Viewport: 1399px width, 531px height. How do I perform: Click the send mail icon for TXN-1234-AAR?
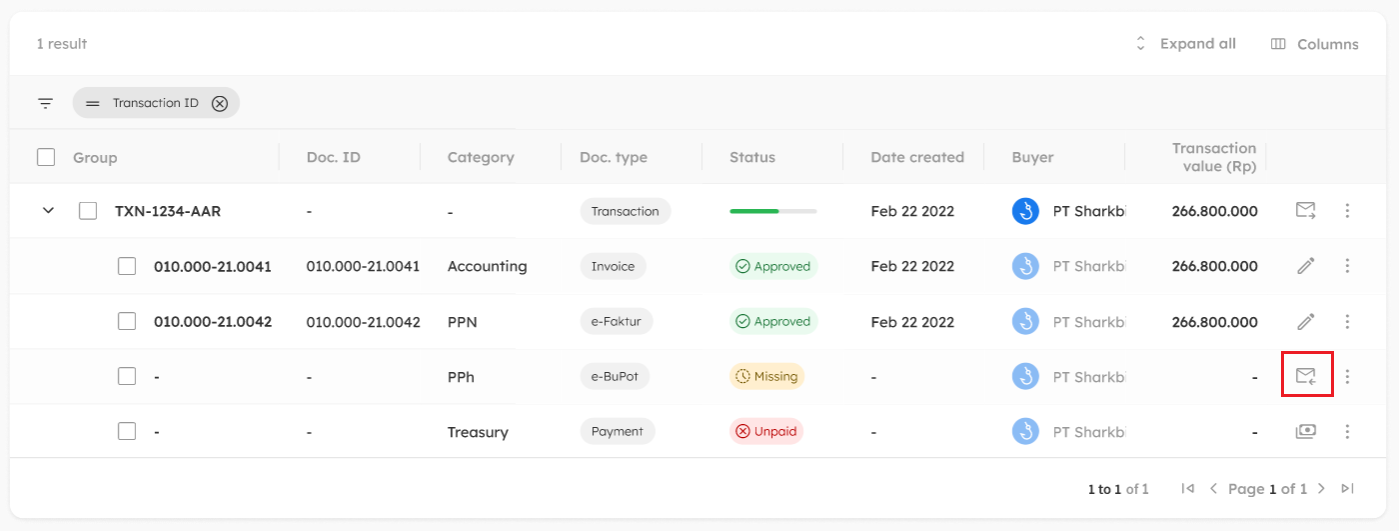(1305, 211)
